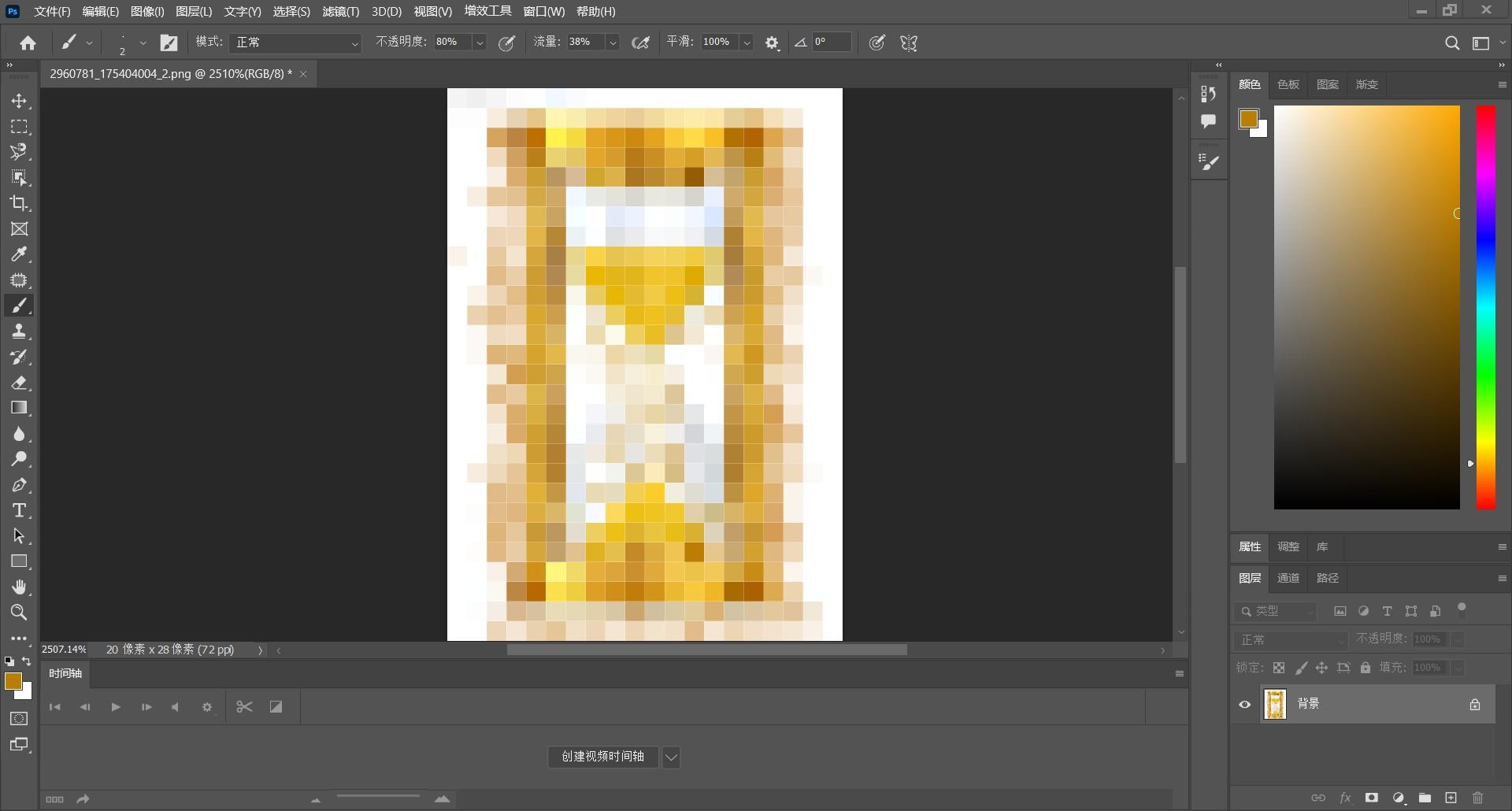Viewport: 1512px width, 811px height.
Task: Select the Object Selection tool
Action: click(x=20, y=178)
